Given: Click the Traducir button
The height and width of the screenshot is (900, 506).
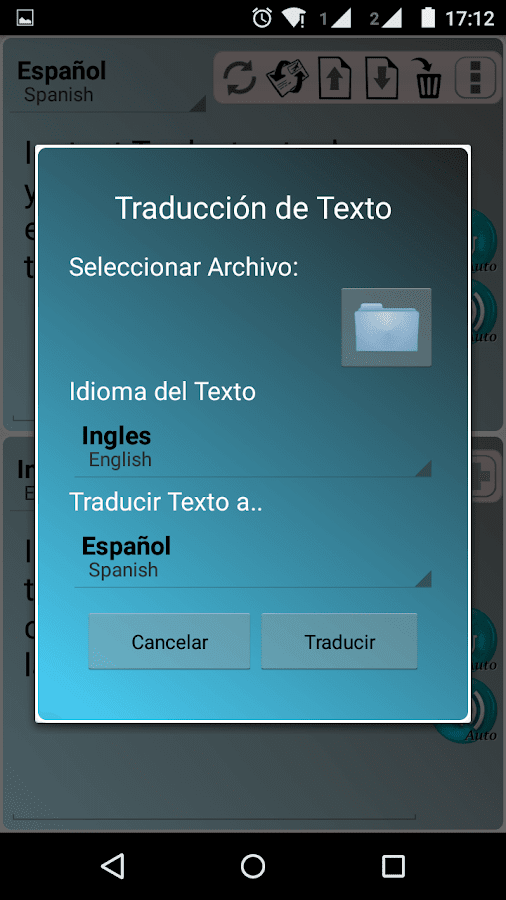Looking at the screenshot, I should pos(340,641).
